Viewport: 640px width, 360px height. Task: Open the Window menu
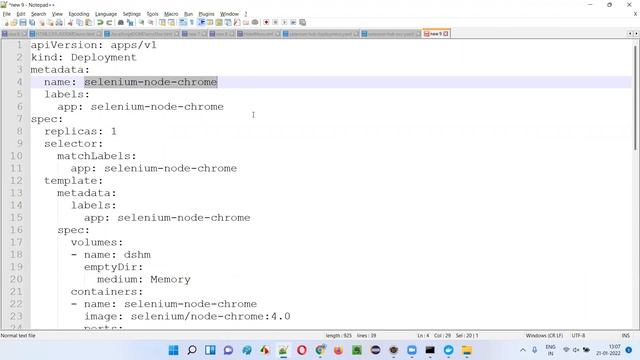(229, 14)
